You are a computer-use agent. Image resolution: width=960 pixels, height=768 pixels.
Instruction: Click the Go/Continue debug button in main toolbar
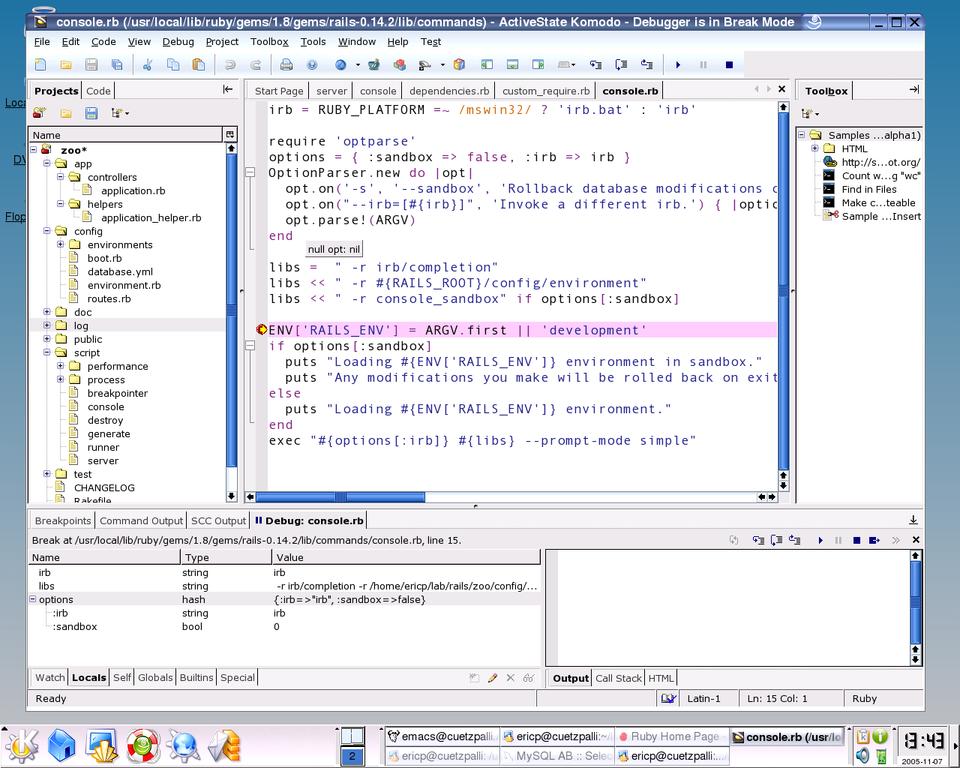click(677, 65)
